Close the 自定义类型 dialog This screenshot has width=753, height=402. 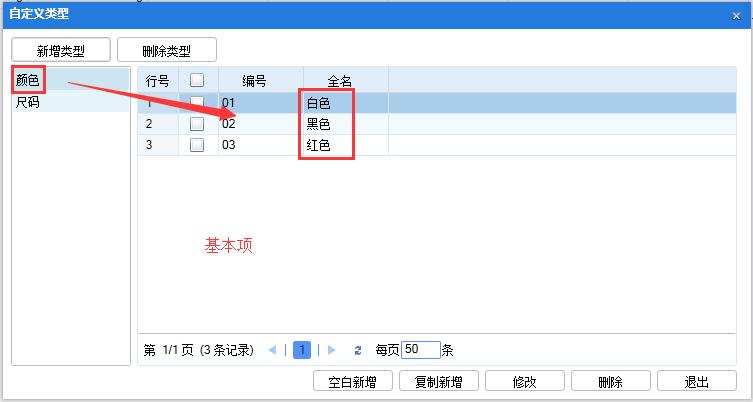[x=736, y=16]
